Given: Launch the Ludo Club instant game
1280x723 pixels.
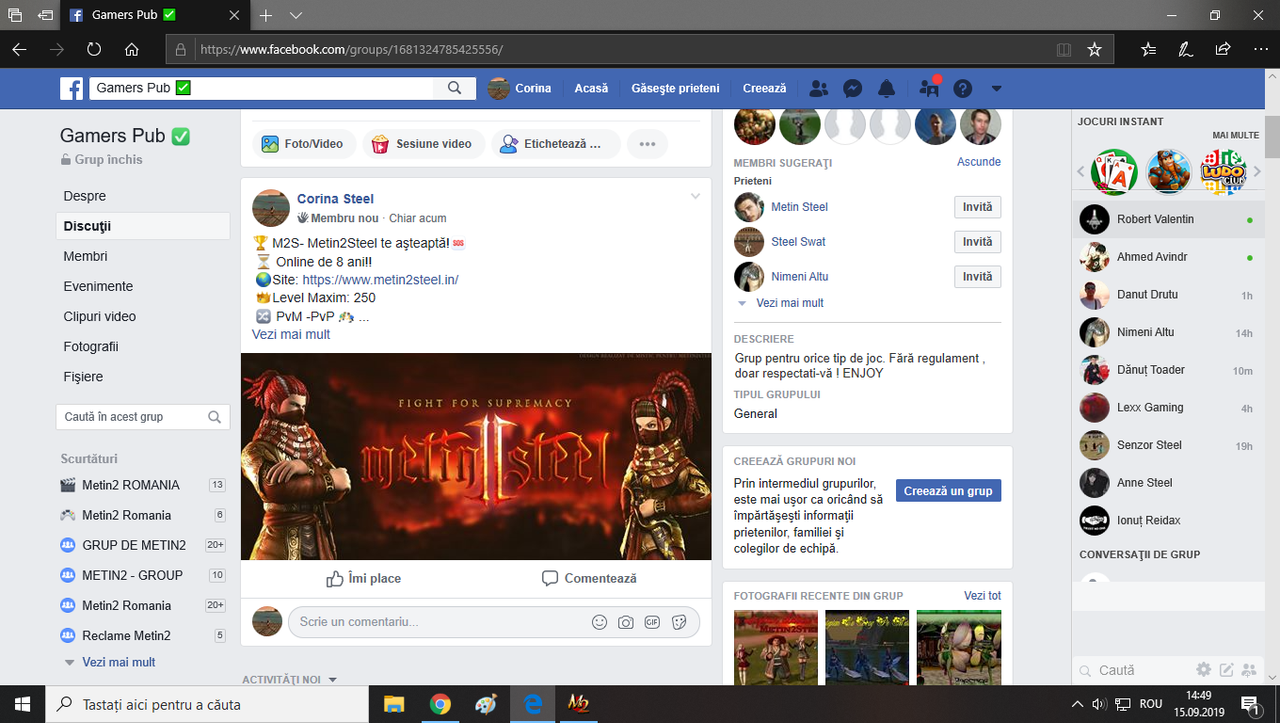Looking at the screenshot, I should click(x=1223, y=172).
